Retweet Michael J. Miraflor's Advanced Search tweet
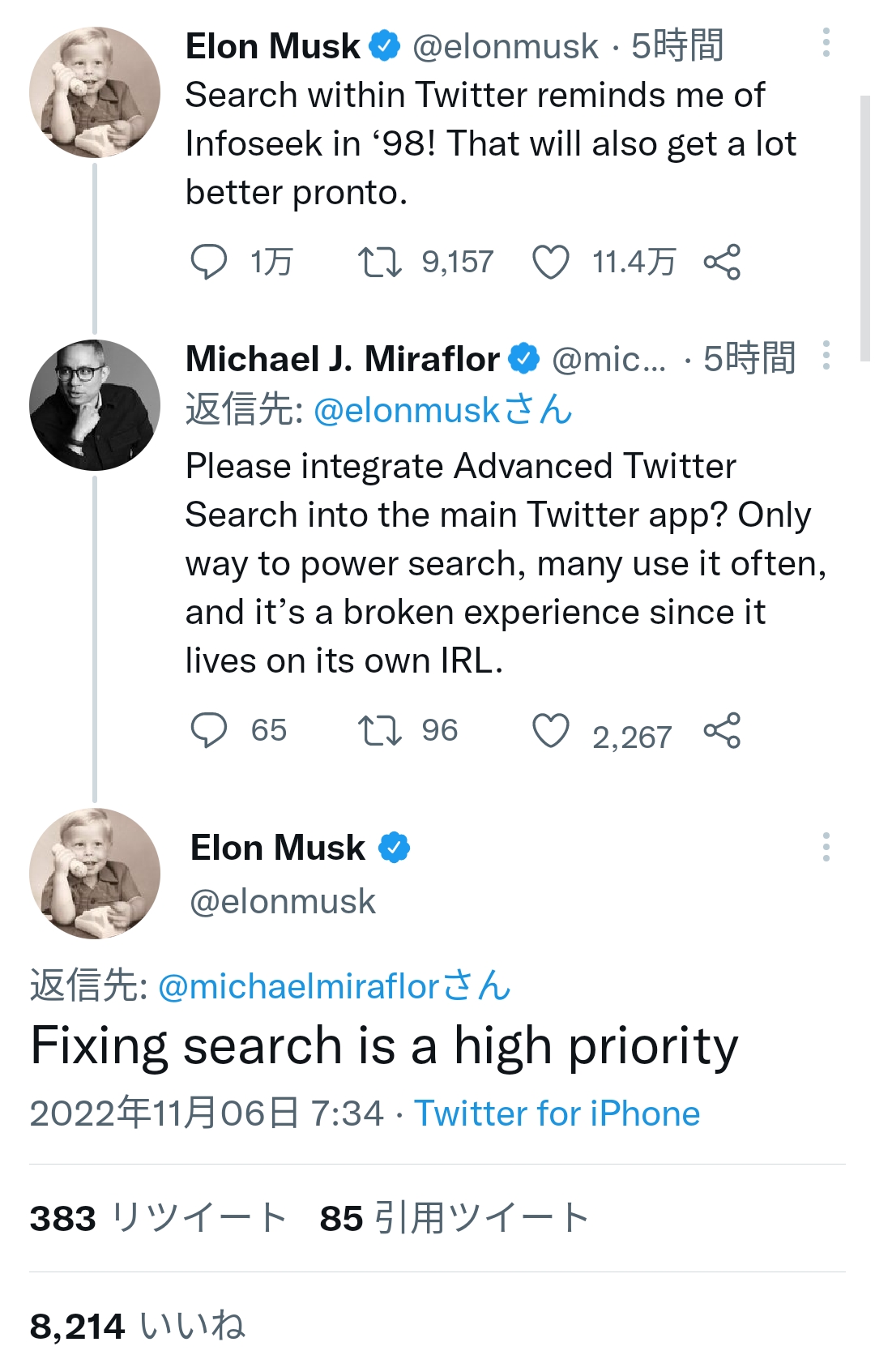 (x=379, y=730)
